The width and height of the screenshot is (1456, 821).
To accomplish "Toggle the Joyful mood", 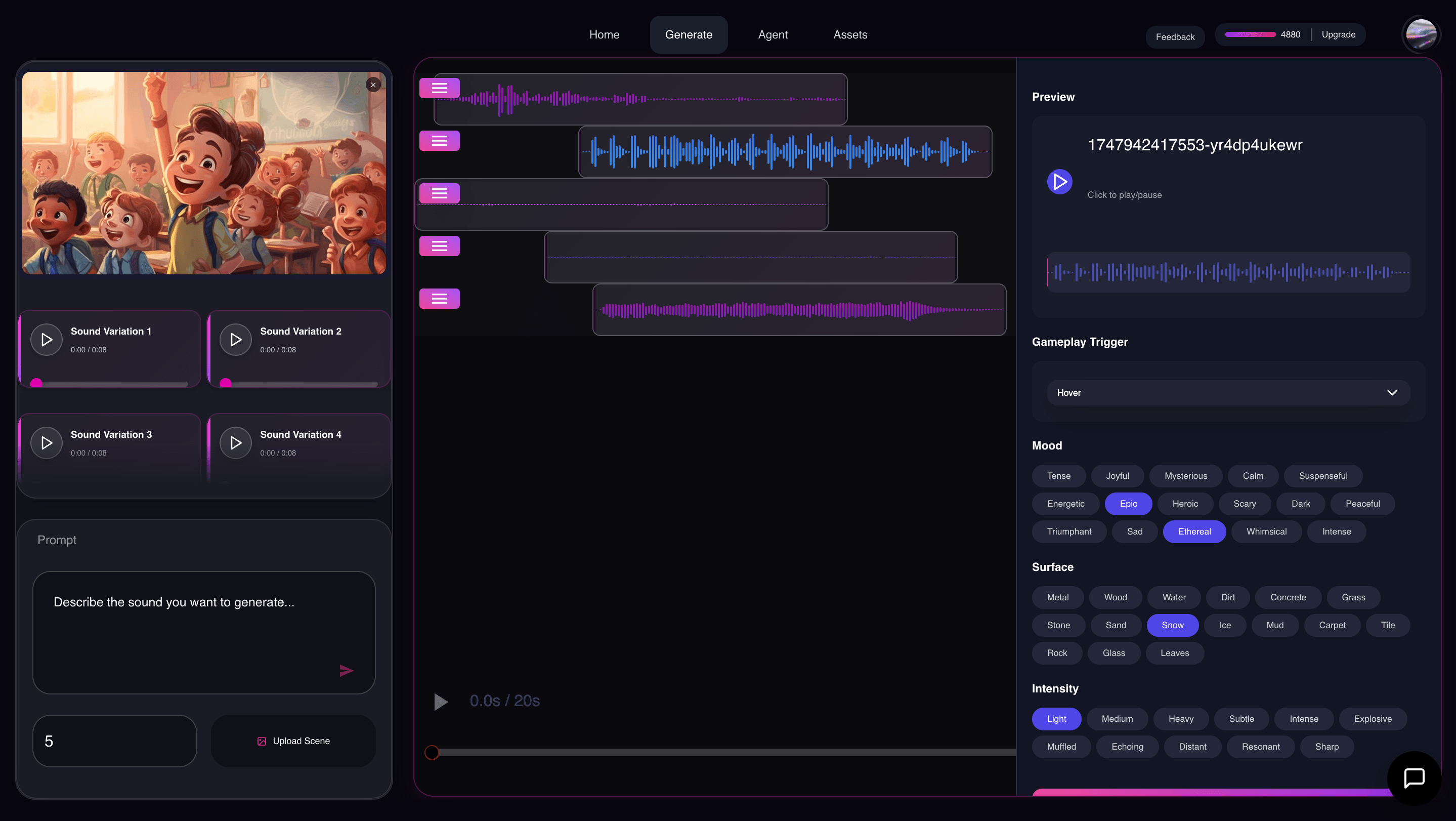I will point(1117,475).
